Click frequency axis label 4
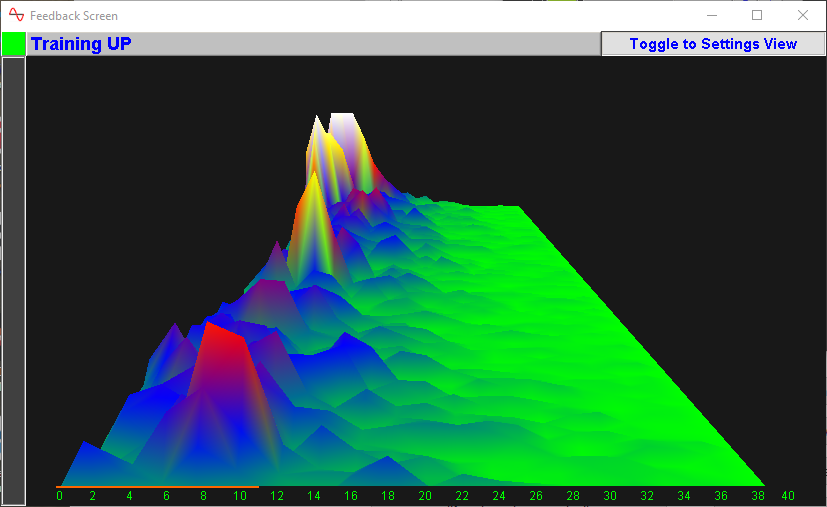Screen dimensions: 827x507 click(130, 496)
